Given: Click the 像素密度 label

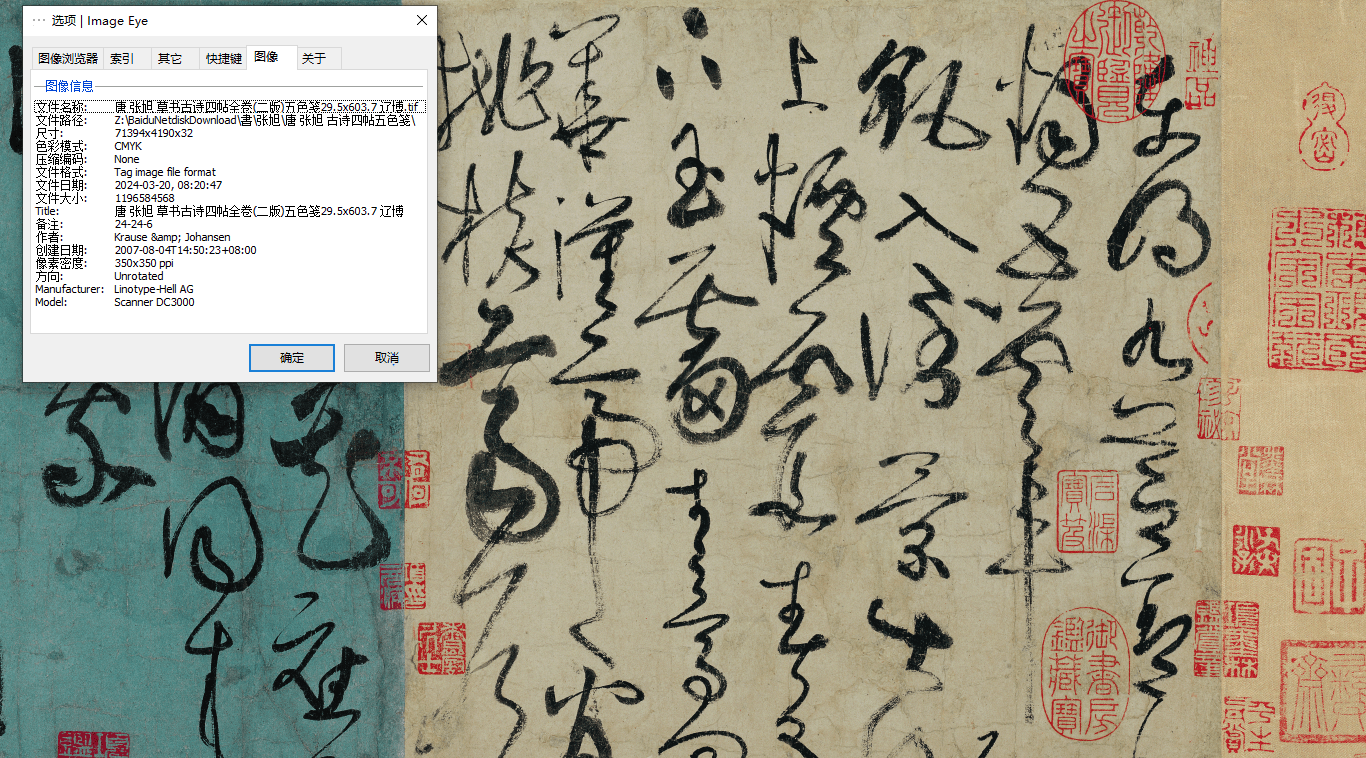Looking at the screenshot, I should coord(61,263).
